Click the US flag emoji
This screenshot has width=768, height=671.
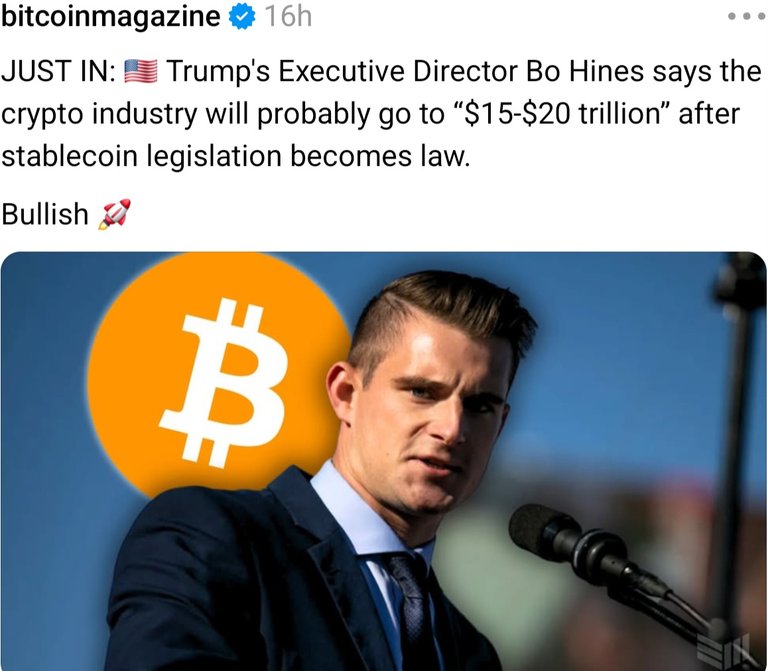coord(141,72)
